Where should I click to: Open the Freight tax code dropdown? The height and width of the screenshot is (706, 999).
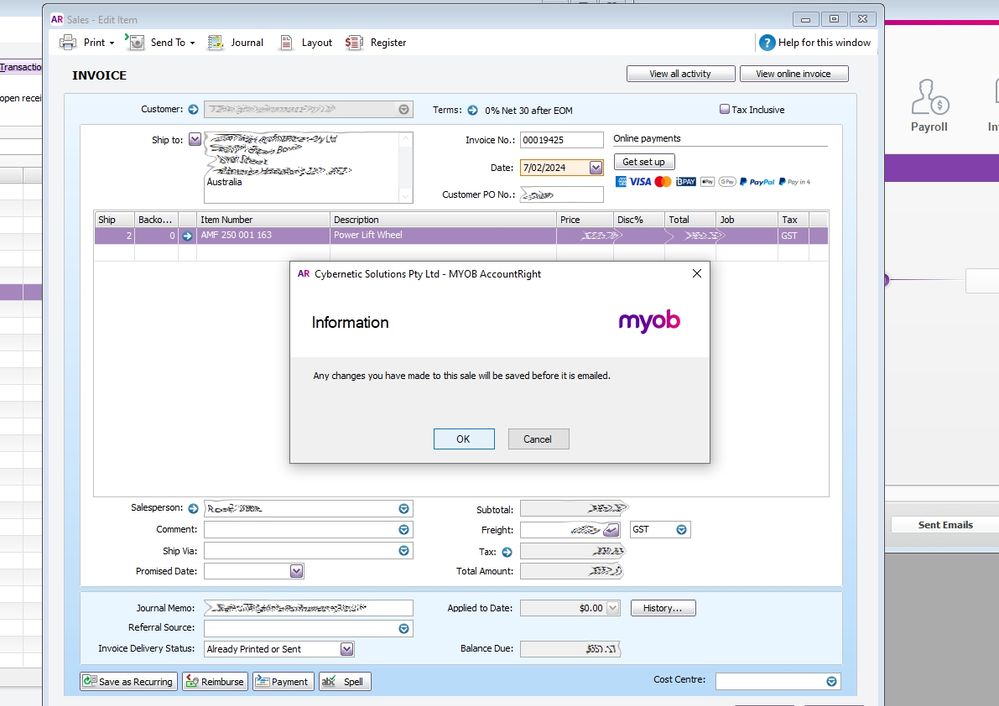[681, 530]
